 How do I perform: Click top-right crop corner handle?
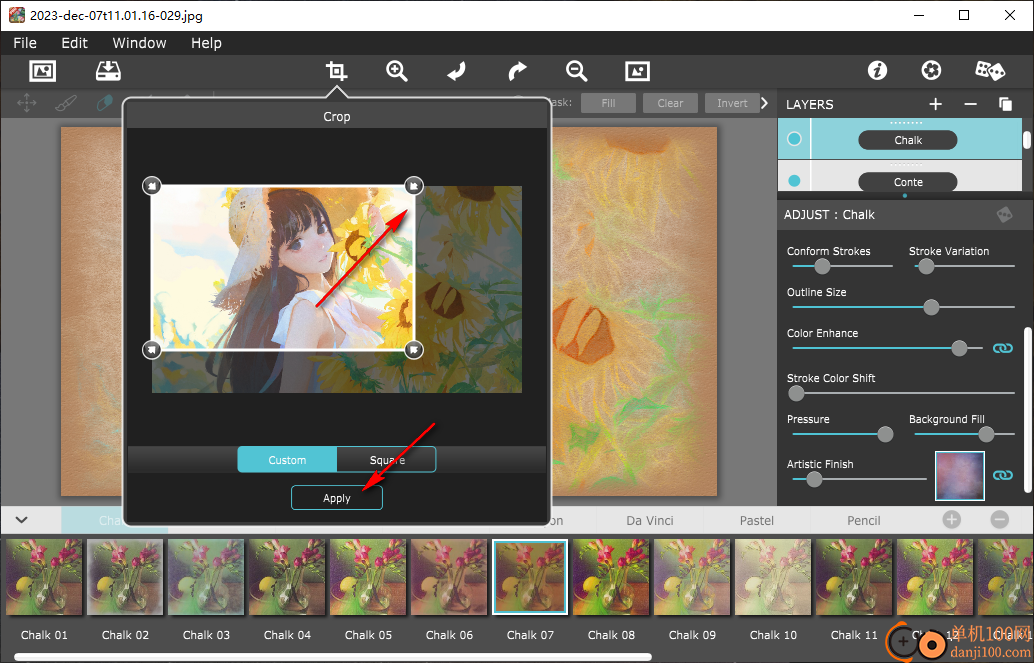[413, 185]
